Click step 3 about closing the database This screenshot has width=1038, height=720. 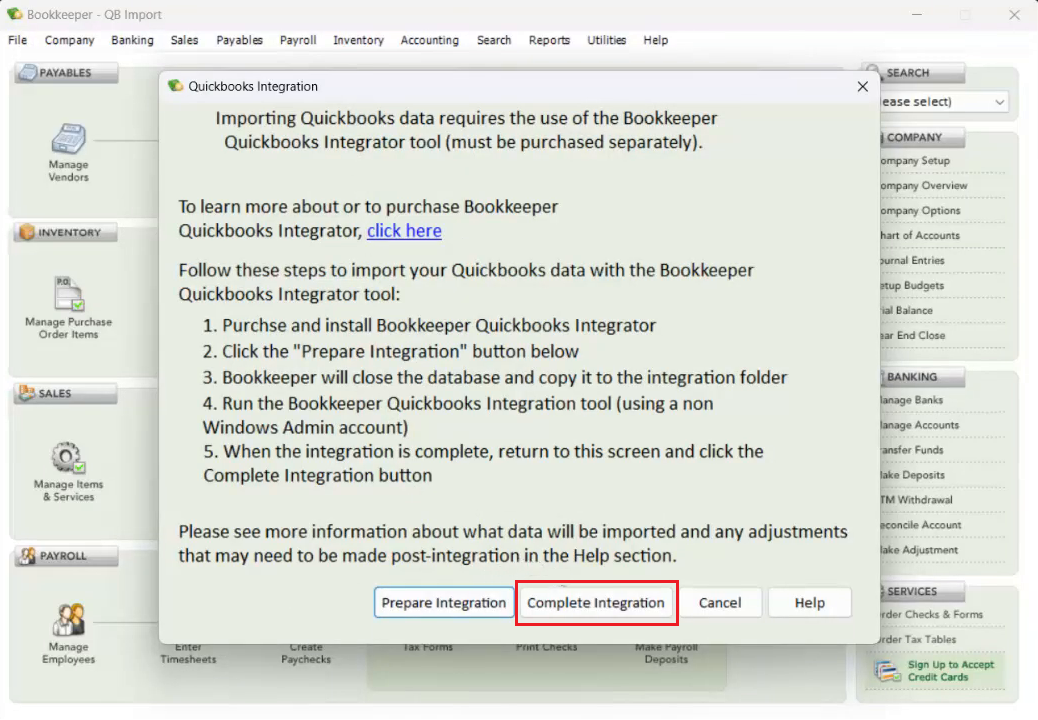[x=495, y=378]
